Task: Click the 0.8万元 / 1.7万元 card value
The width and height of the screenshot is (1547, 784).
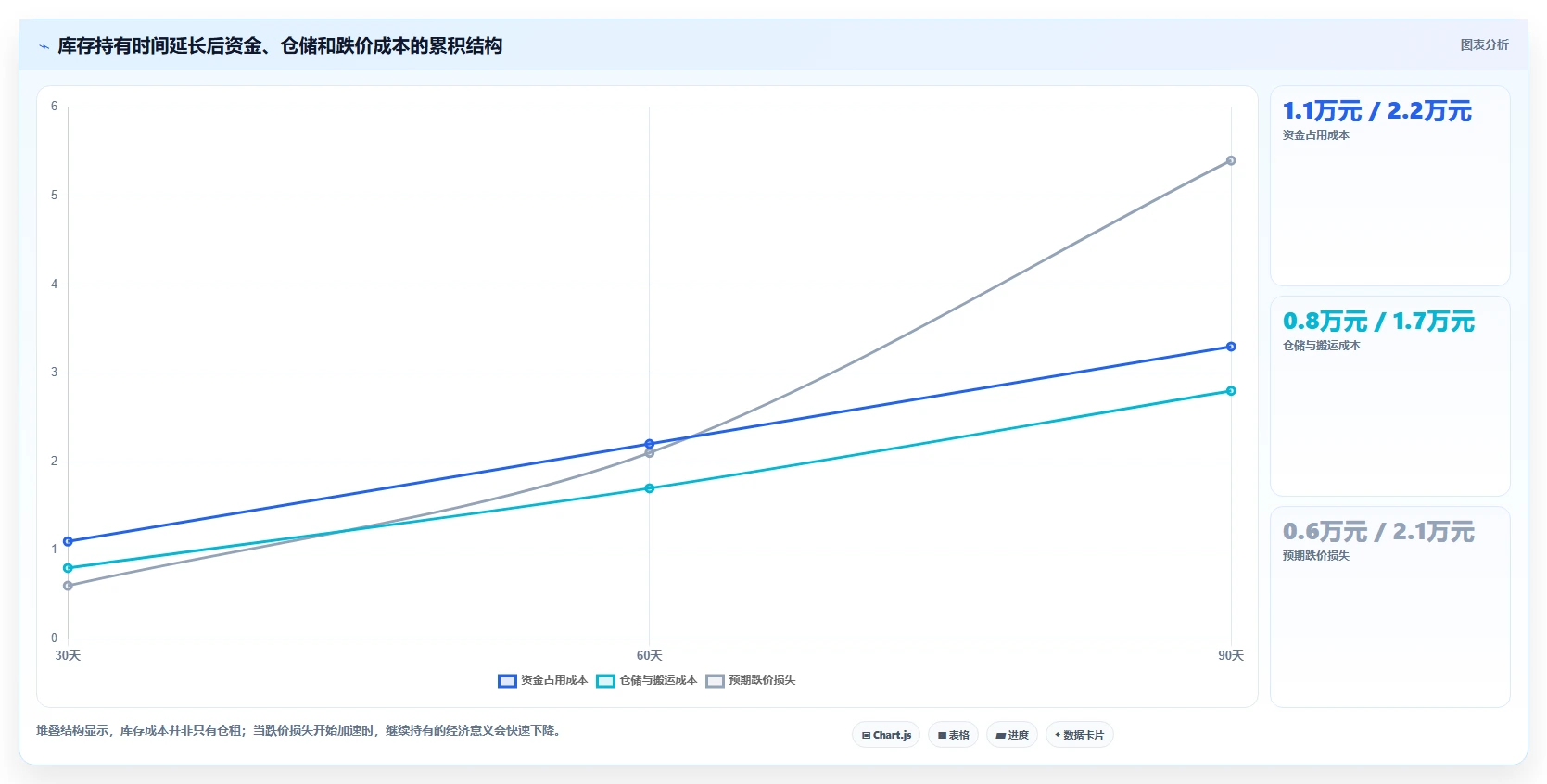Action: 1378,322
